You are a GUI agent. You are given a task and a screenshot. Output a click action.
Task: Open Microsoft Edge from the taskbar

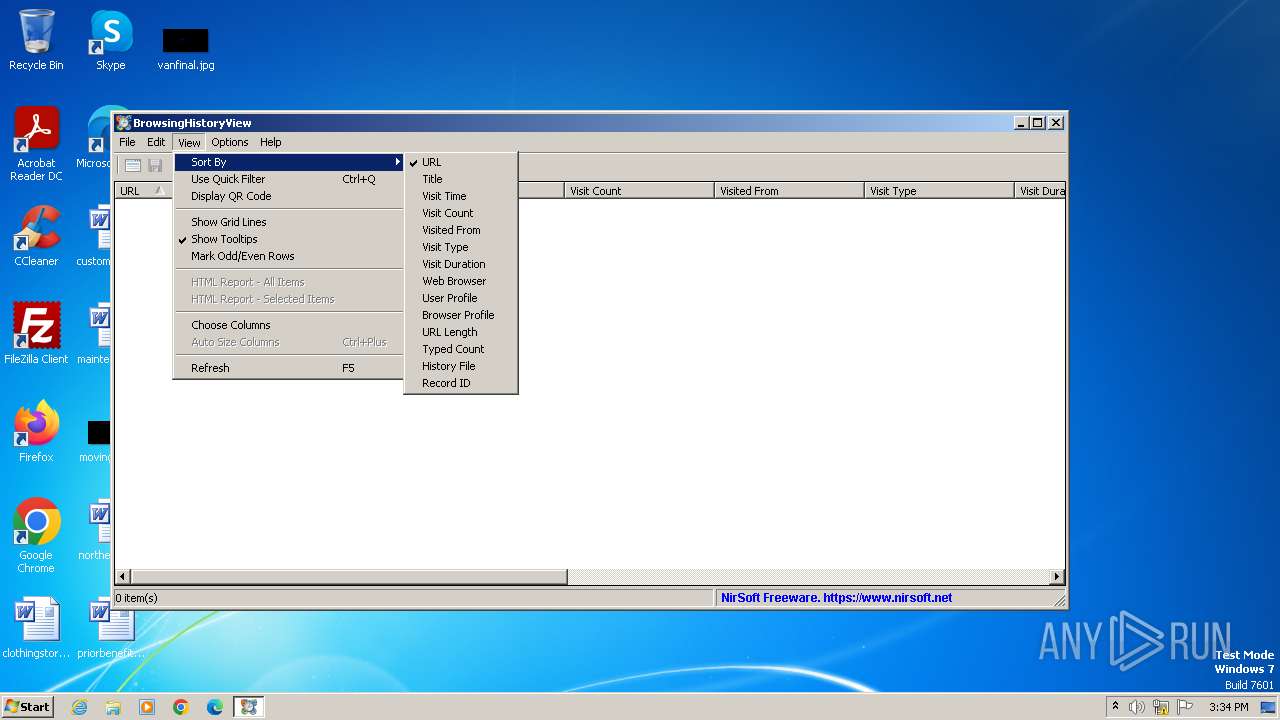[x=215, y=707]
